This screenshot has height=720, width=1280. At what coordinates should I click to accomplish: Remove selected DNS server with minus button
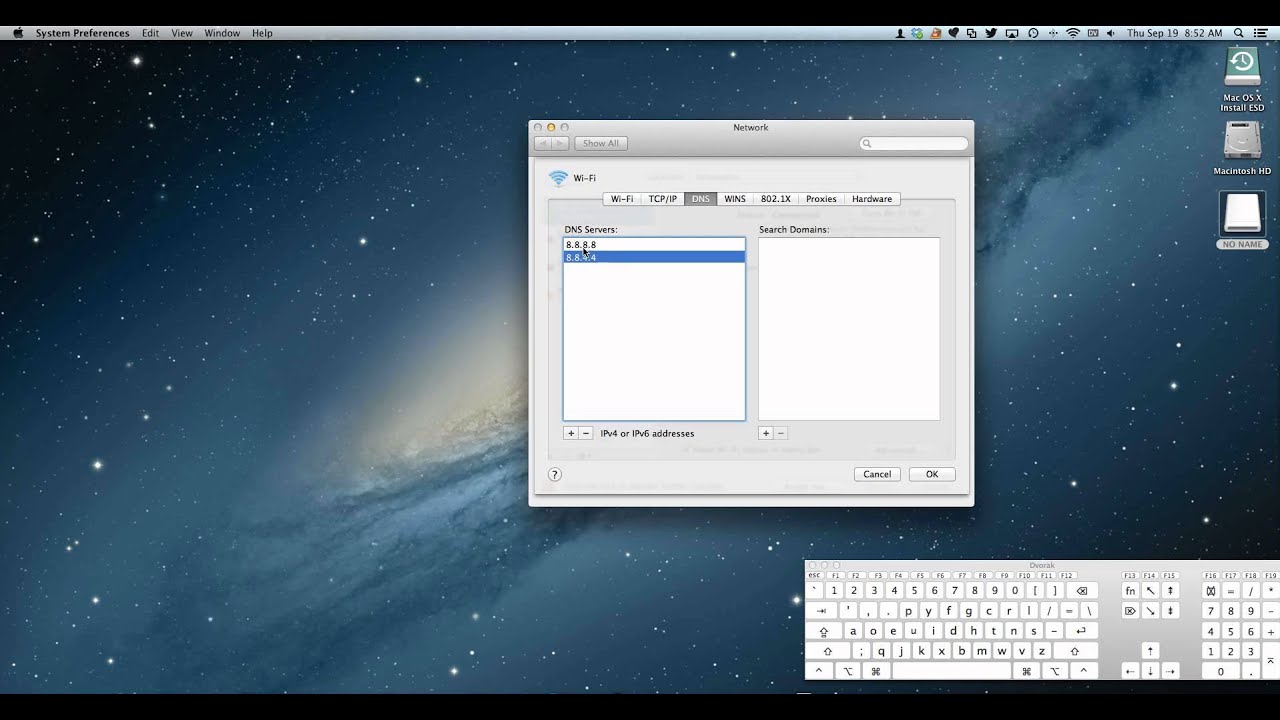[x=586, y=433]
